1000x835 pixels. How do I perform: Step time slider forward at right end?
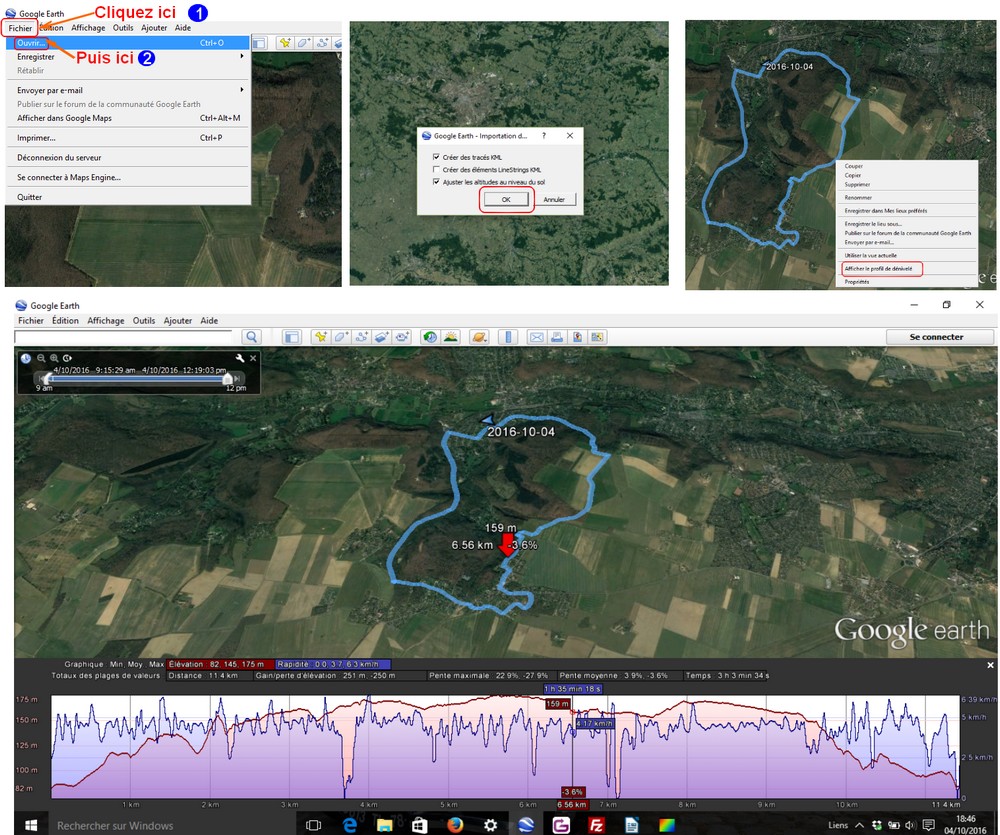point(238,379)
